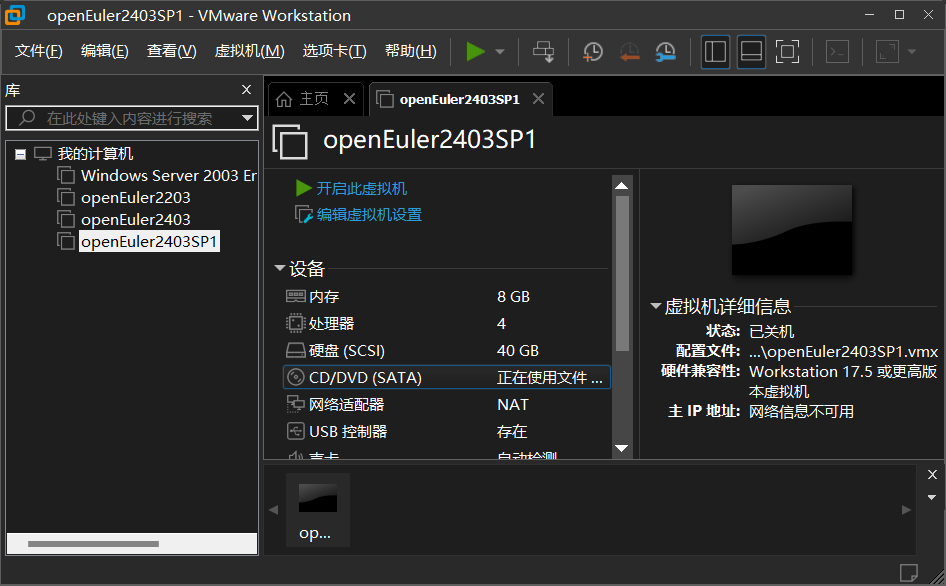Click the 网络适配器 device row
Image resolution: width=946 pixels, height=586 pixels.
pos(446,404)
